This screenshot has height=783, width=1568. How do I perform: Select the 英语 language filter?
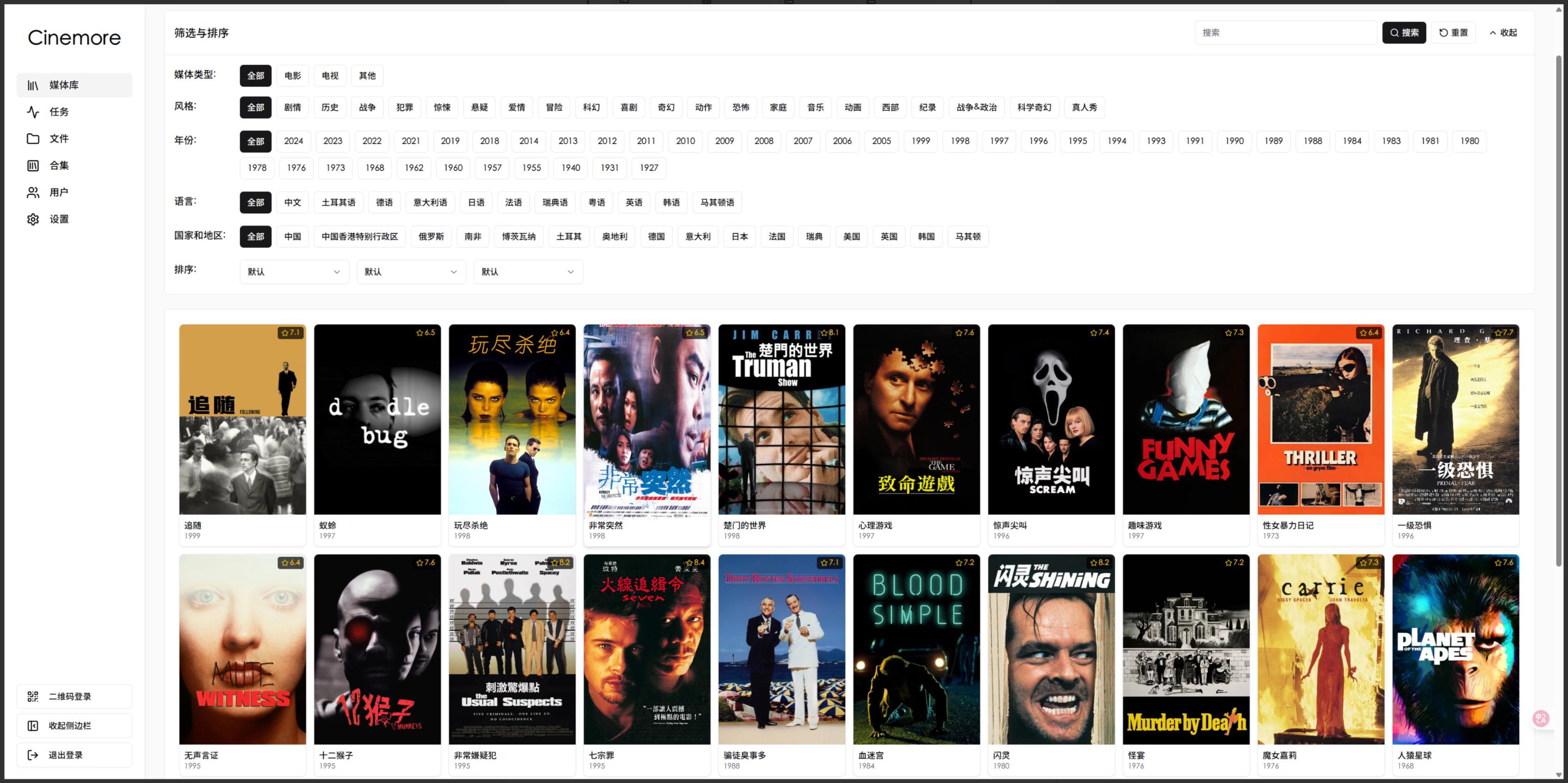click(x=634, y=202)
